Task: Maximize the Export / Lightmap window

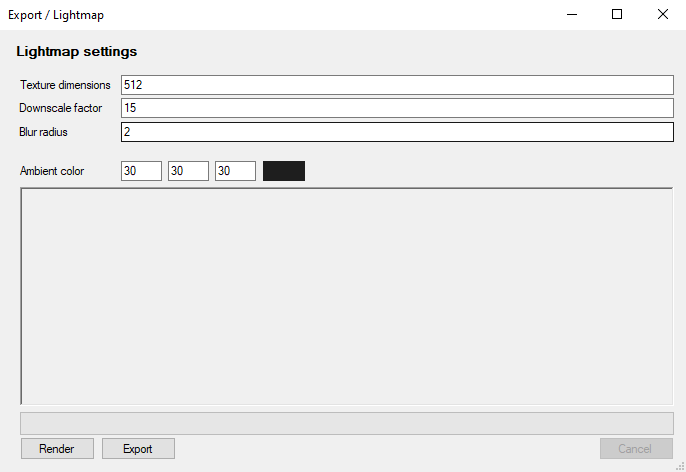Action: click(x=617, y=15)
